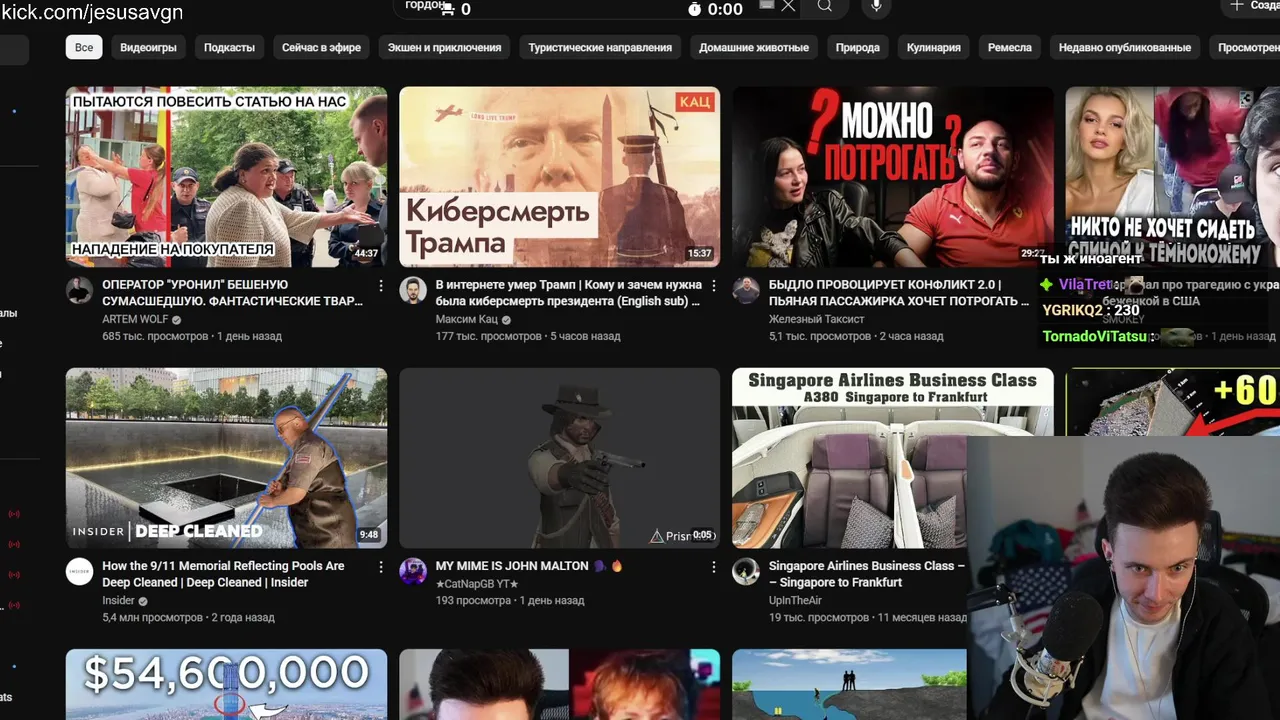Image resolution: width=1280 pixels, height=720 pixels.
Task: Select the 'Домашние животные' chip
Action: pos(754,47)
